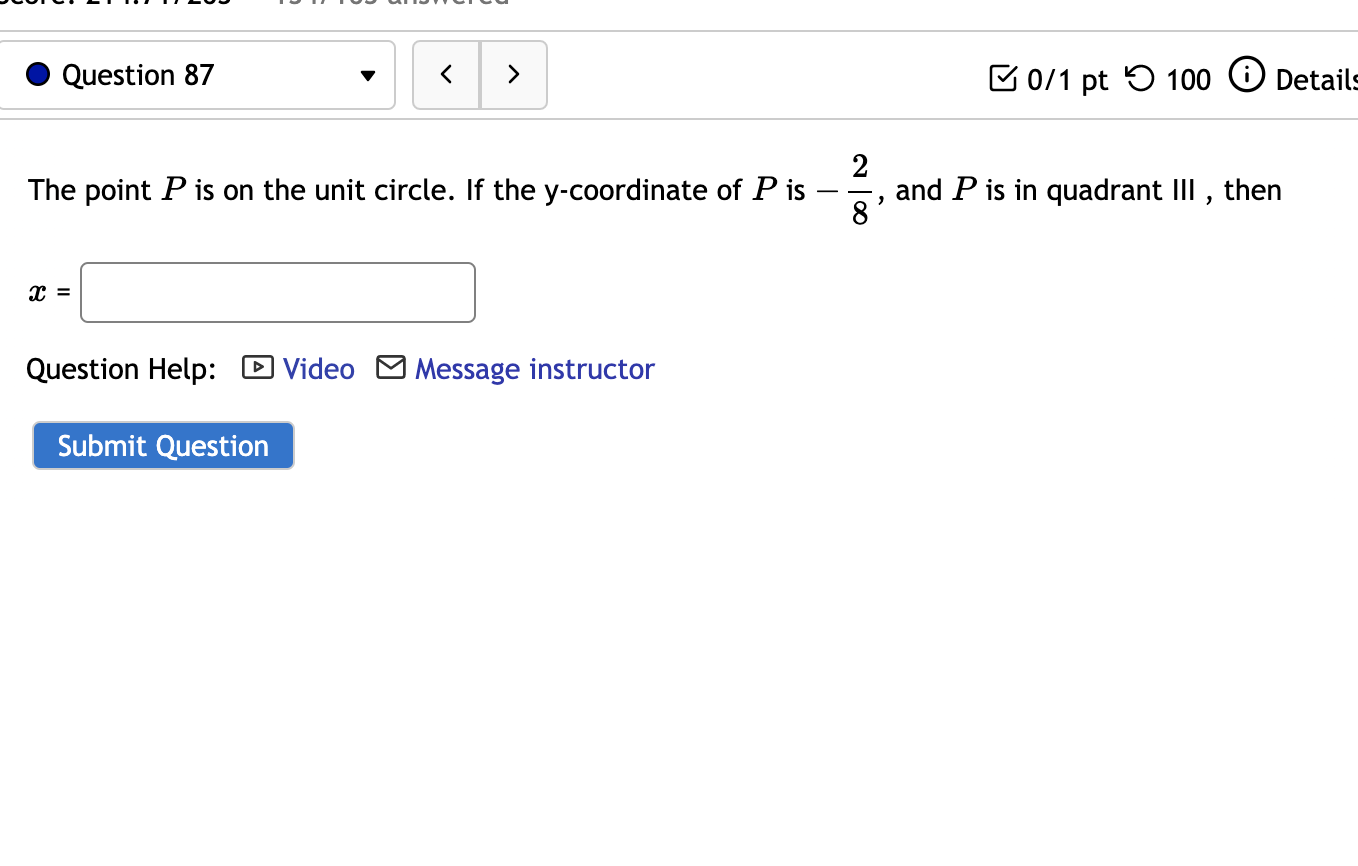Click Details at the top right
The image size is (1358, 866).
pos(1316,79)
